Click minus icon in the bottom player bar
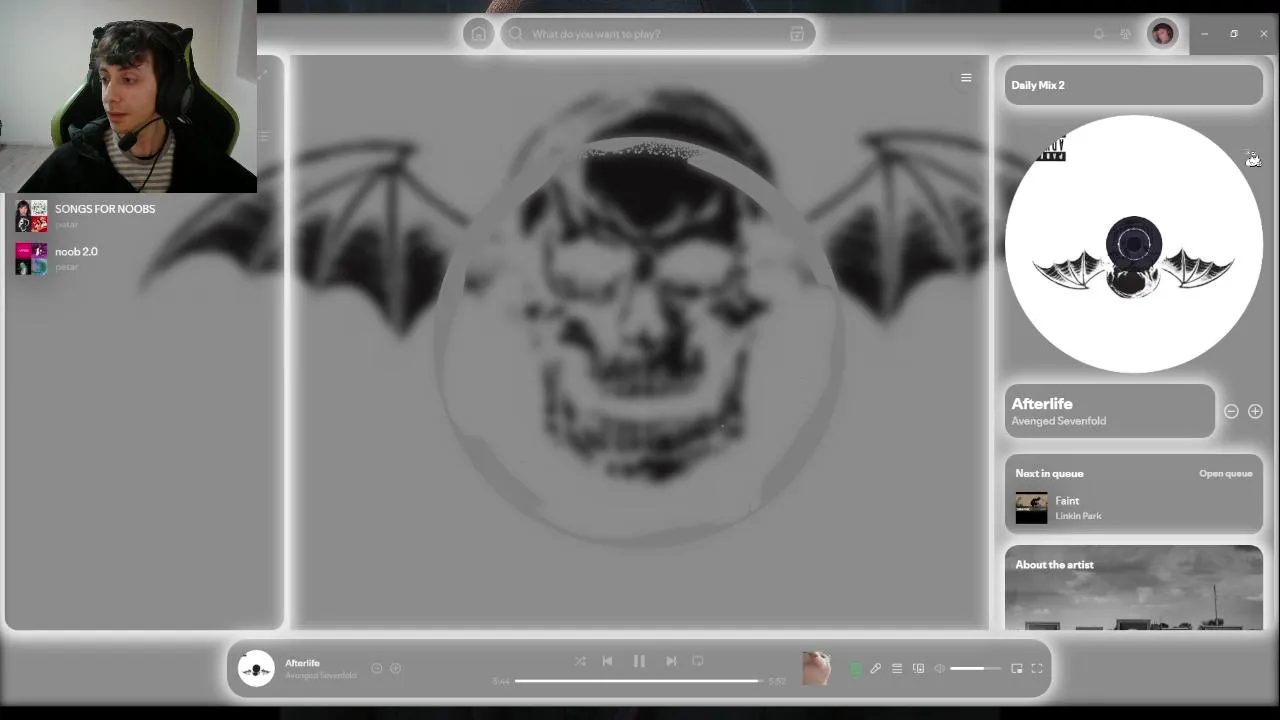The height and width of the screenshot is (720, 1280). tap(376, 668)
